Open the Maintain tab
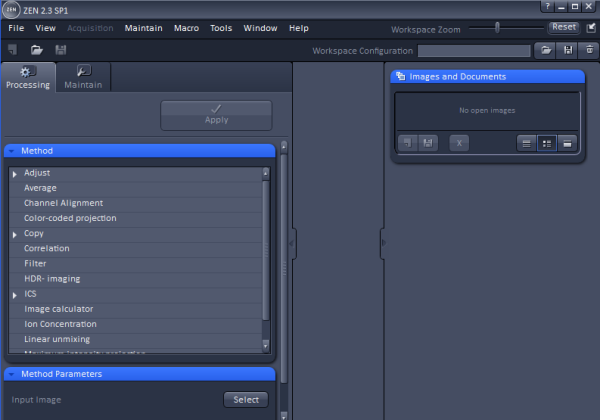 pos(83,78)
